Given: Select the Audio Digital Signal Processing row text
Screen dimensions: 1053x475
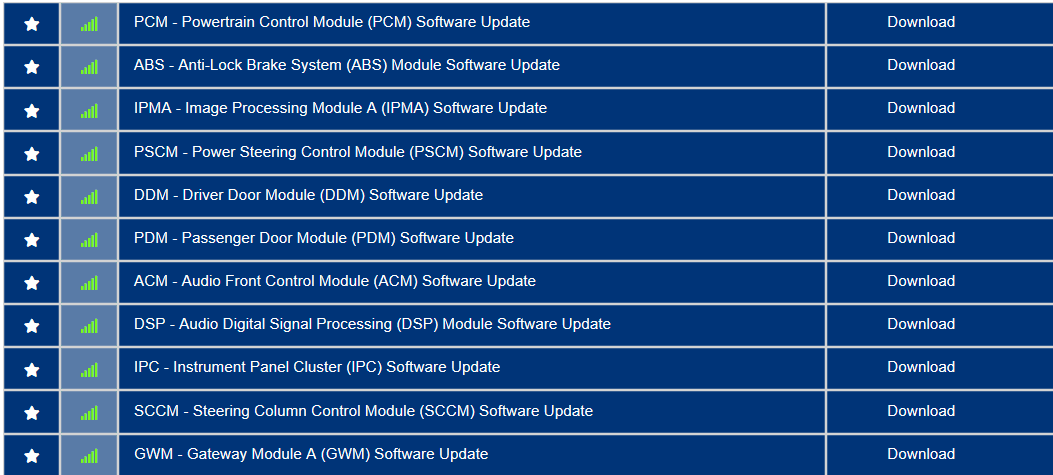Looking at the screenshot, I should 372,324.
